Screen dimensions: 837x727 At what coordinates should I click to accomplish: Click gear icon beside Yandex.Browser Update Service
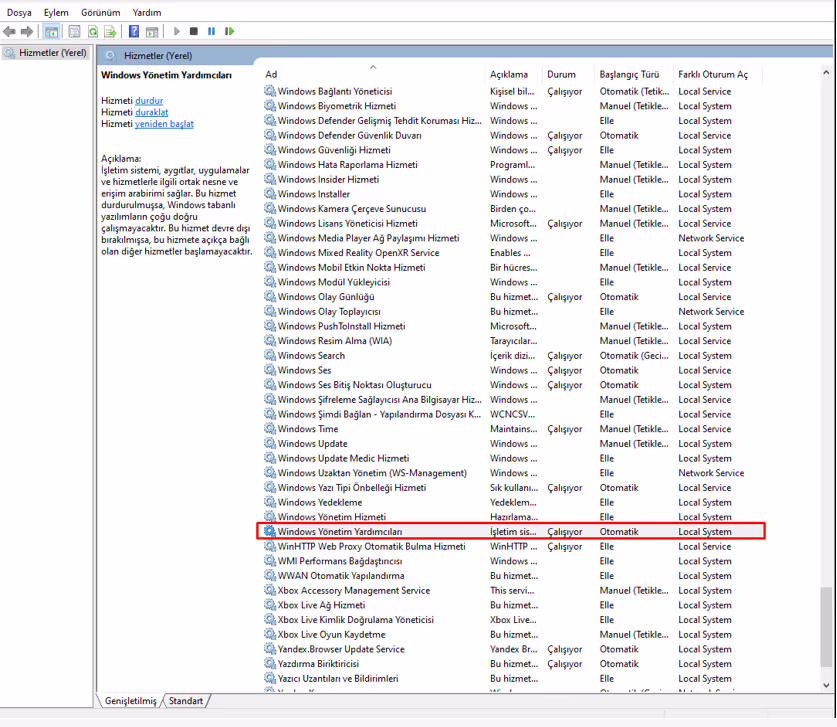click(270, 649)
